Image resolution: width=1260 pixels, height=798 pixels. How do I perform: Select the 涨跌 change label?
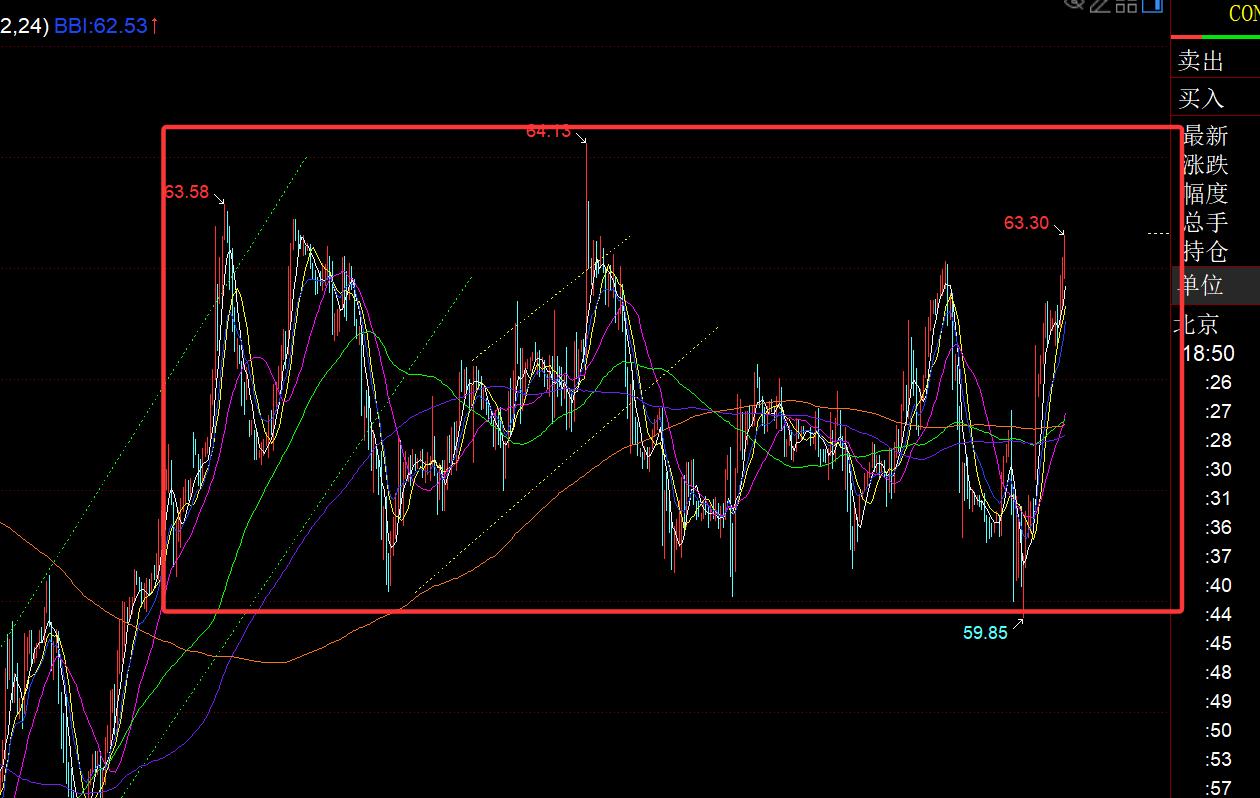pyautogui.click(x=1205, y=165)
